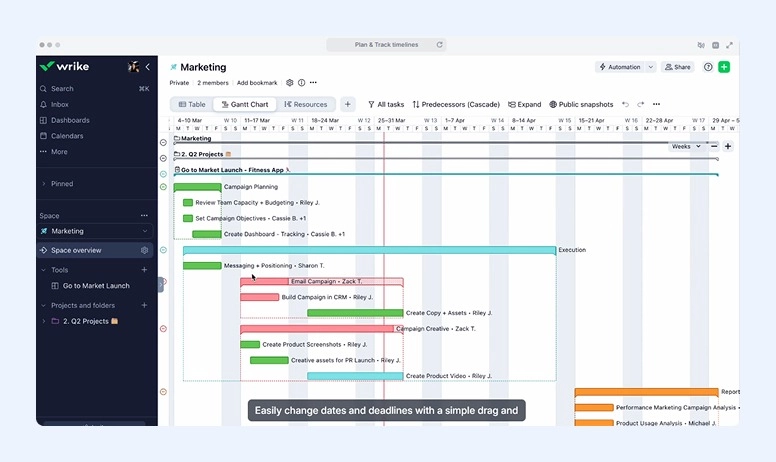Switch to the Table view tab

point(192,104)
